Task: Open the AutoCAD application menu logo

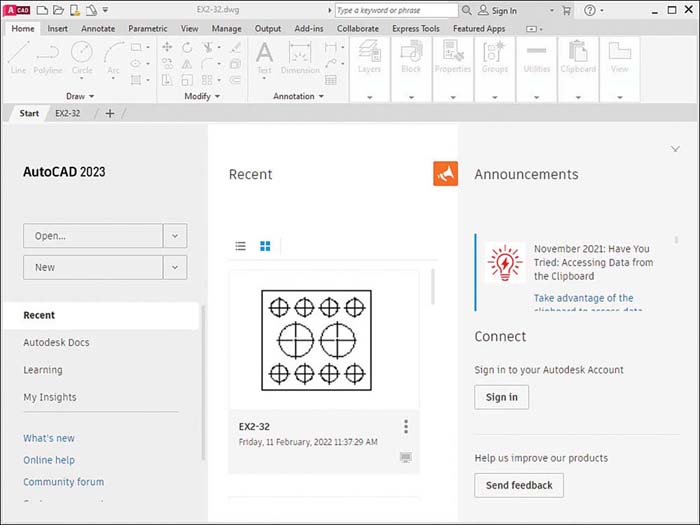Action: click(x=17, y=10)
